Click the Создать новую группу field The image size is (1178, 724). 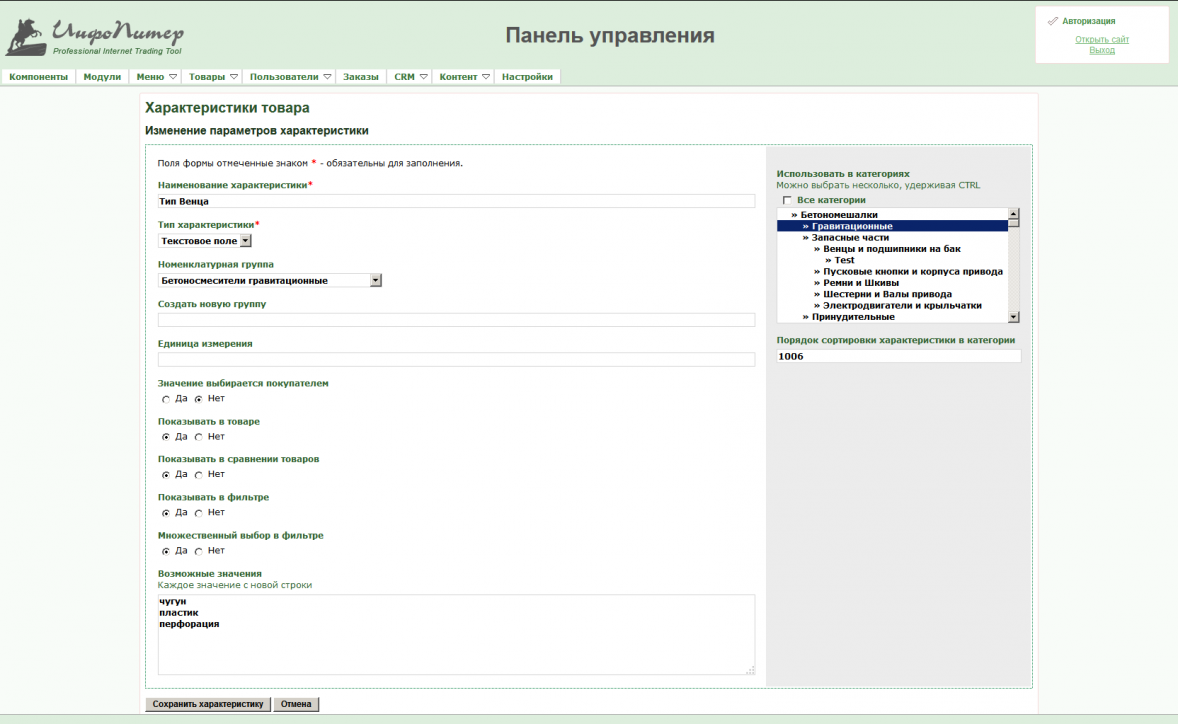456,320
